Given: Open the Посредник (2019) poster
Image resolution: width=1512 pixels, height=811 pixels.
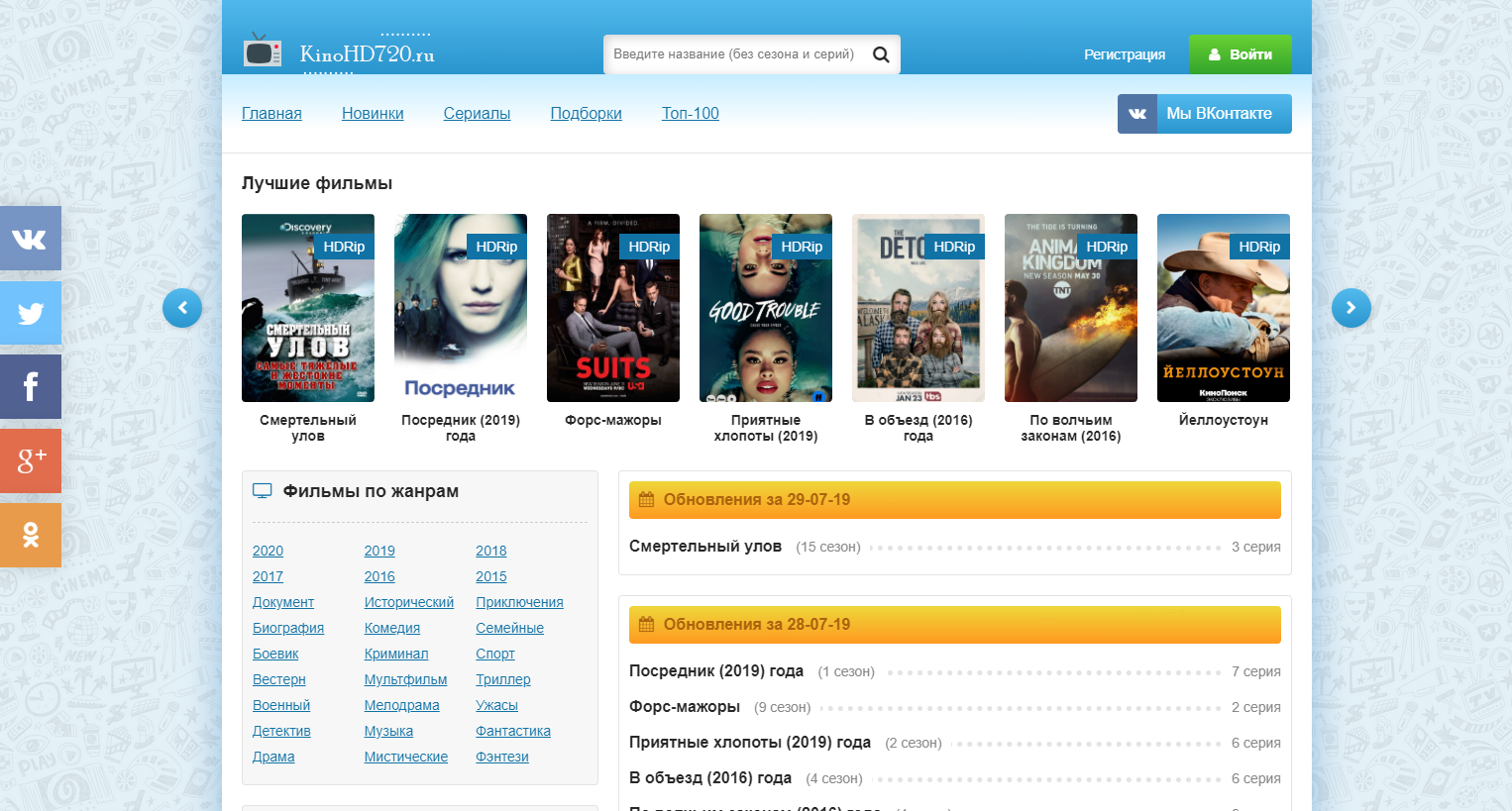Looking at the screenshot, I should [x=461, y=308].
